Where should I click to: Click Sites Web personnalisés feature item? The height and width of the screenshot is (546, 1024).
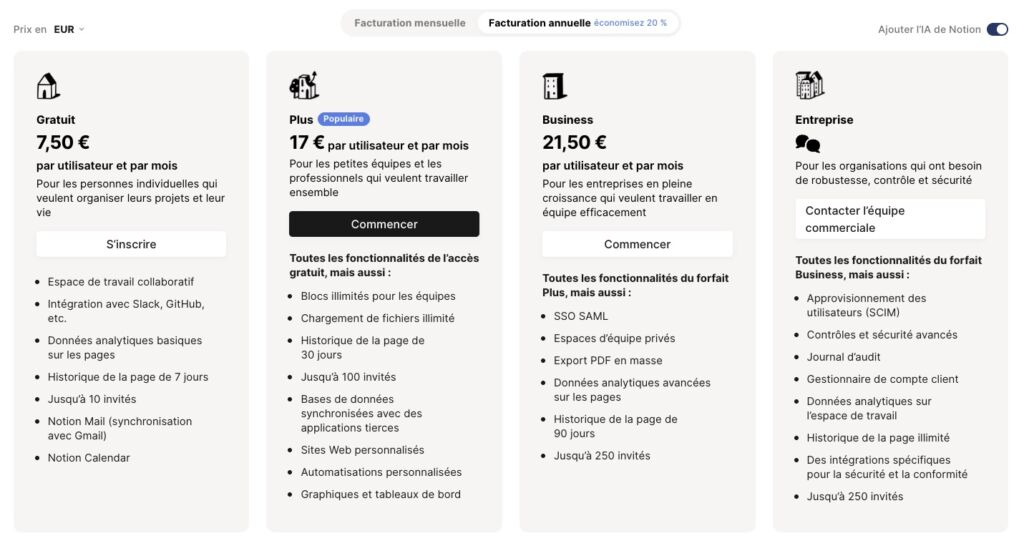362,450
